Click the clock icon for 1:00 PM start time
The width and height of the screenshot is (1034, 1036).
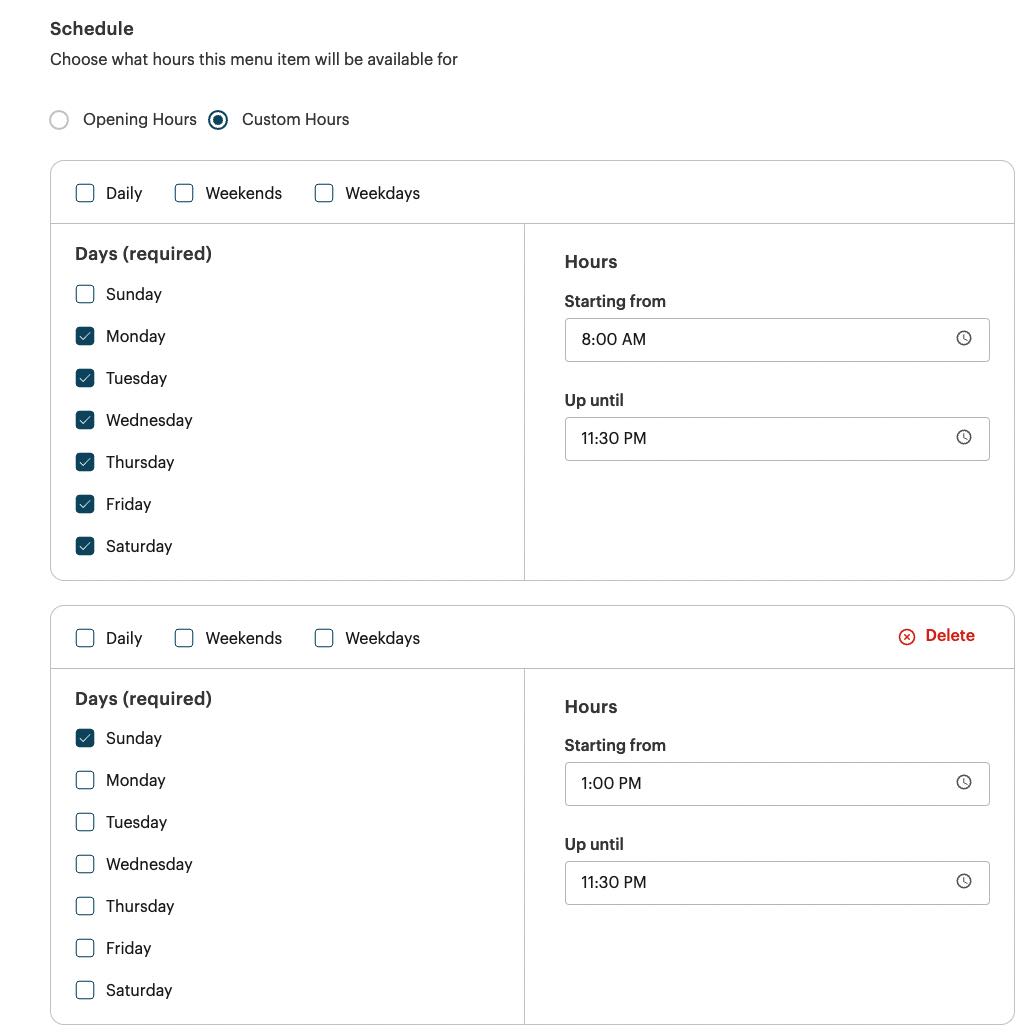point(963,782)
